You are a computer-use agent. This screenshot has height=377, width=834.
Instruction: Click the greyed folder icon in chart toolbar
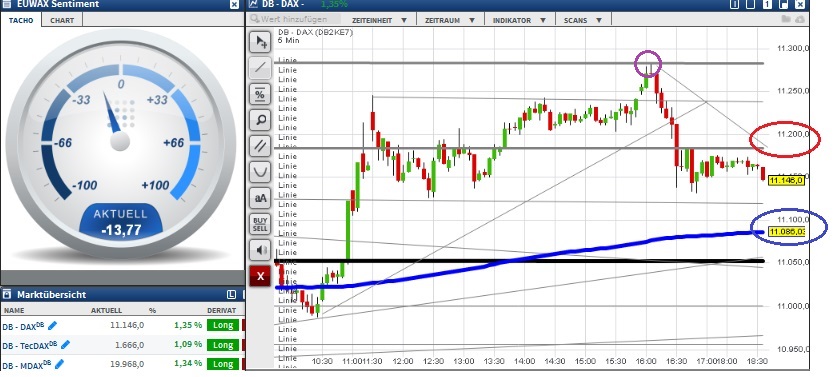click(x=787, y=20)
